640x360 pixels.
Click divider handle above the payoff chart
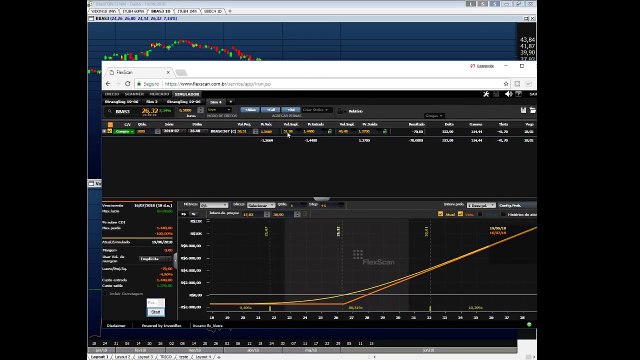tap(322, 198)
